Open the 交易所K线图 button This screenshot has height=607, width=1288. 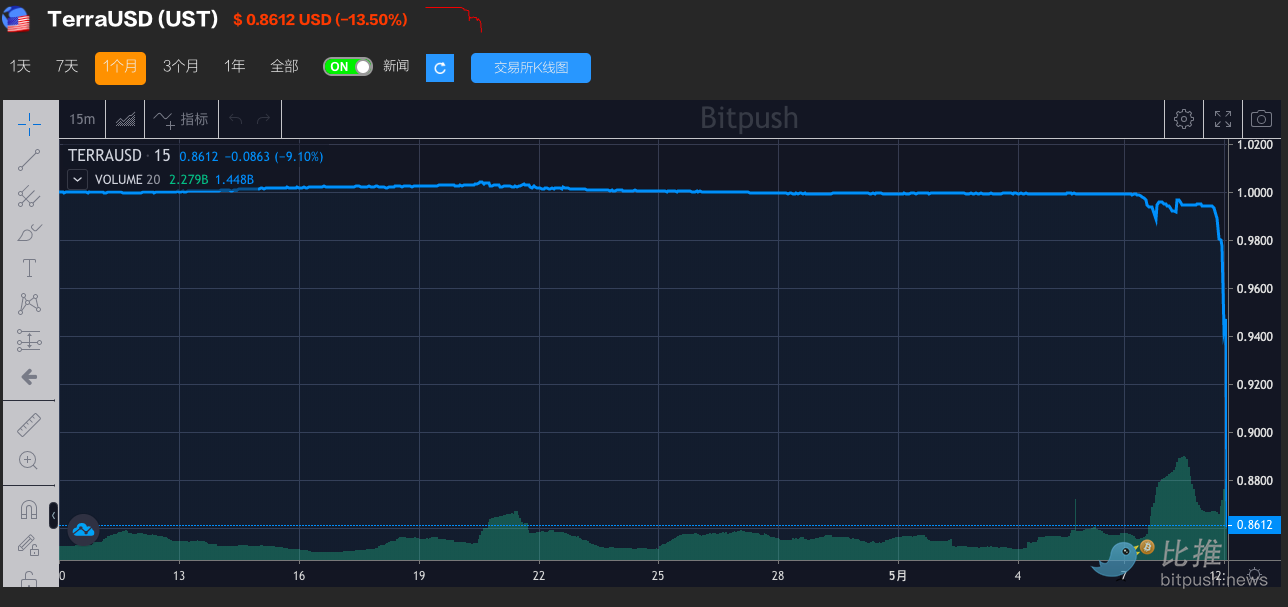(x=531, y=68)
